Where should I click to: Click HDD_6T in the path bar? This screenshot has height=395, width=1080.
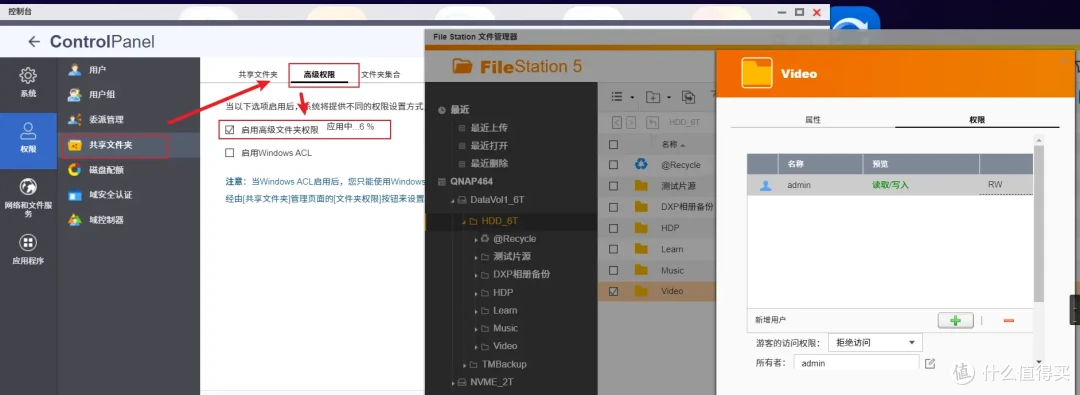[x=685, y=123]
